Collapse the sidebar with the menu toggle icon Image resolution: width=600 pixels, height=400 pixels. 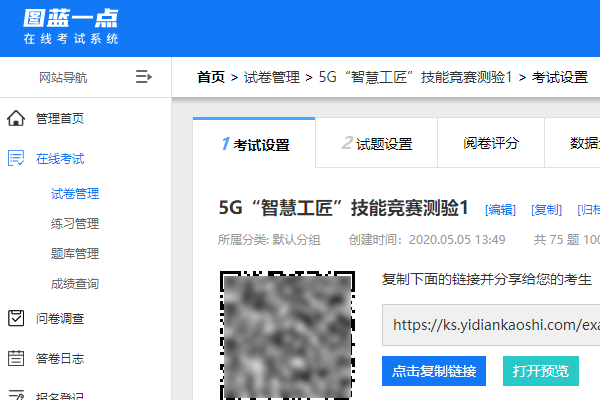pyautogui.click(x=143, y=77)
